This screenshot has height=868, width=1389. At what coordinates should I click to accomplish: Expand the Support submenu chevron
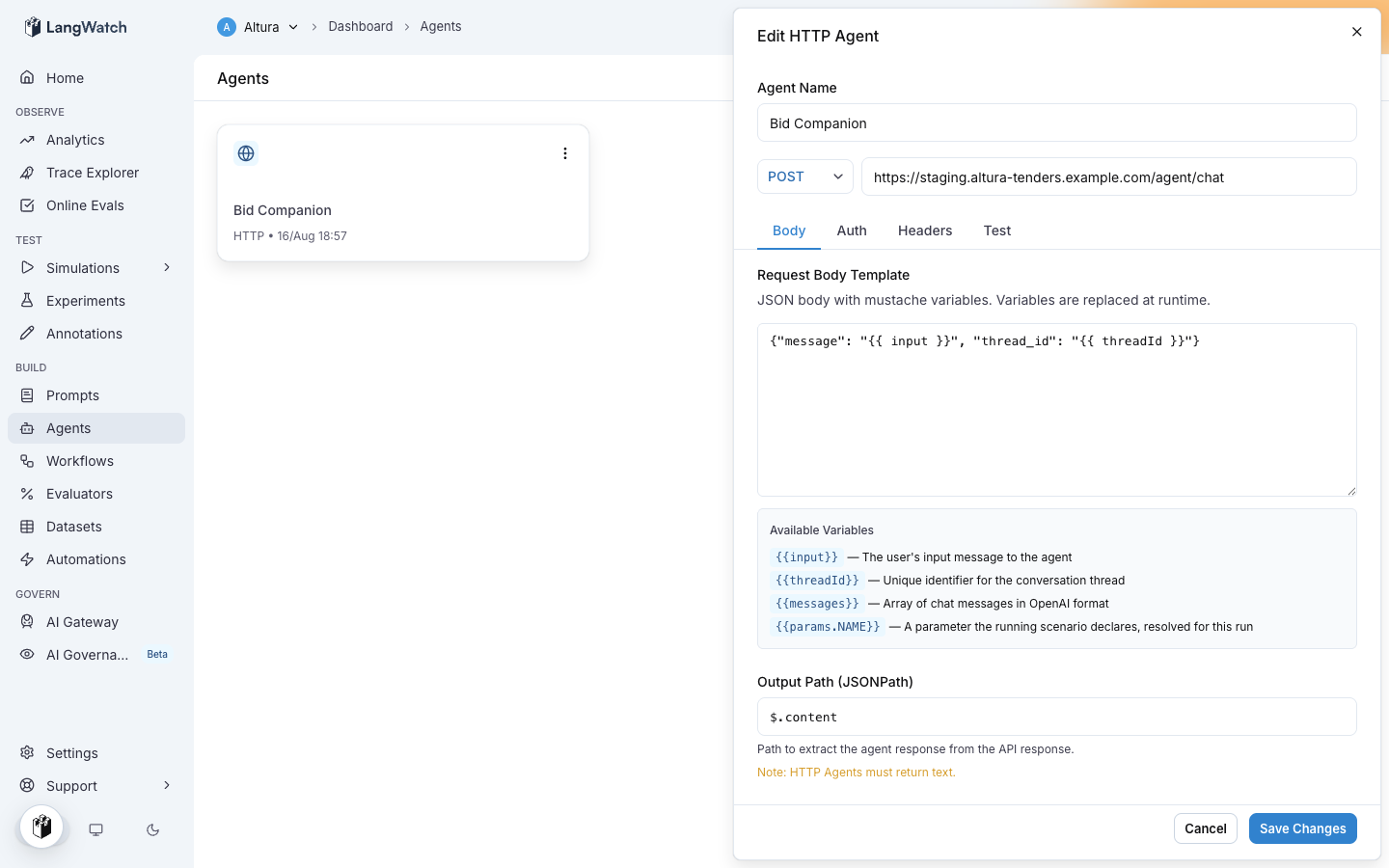167,785
